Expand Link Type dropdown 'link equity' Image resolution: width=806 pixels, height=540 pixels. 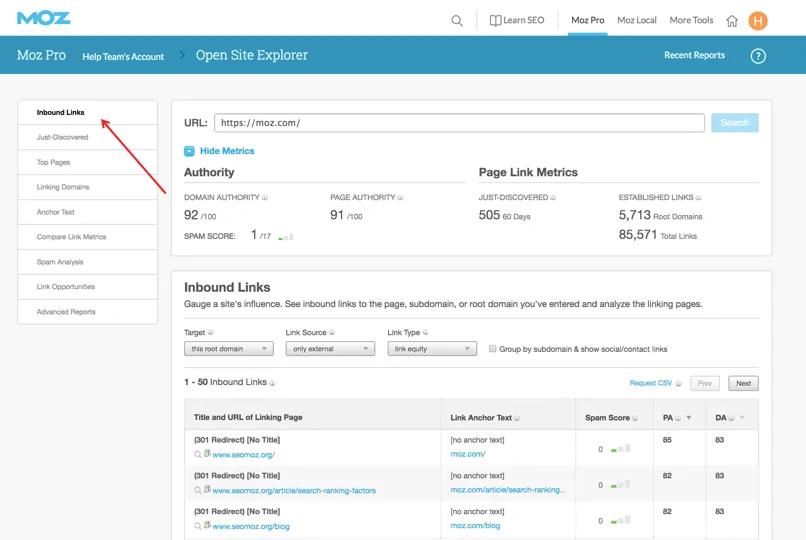pyautogui.click(x=432, y=349)
